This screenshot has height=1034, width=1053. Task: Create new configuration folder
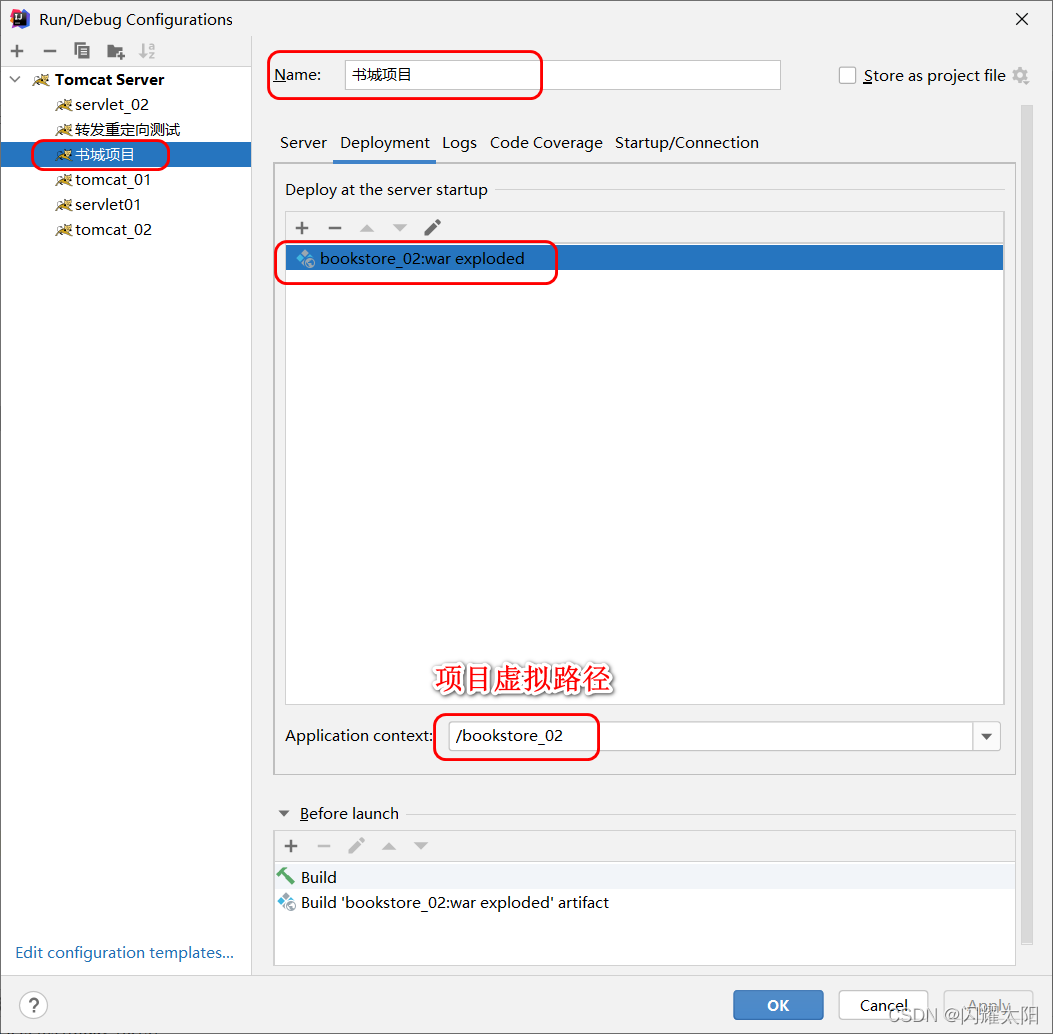(x=116, y=51)
